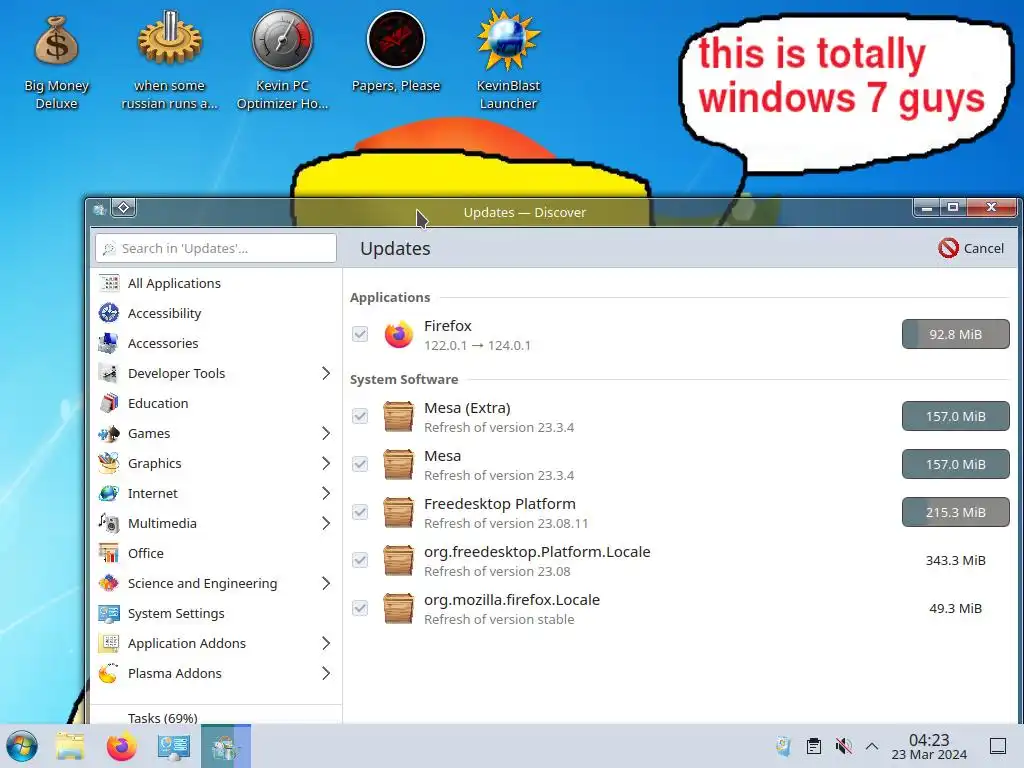This screenshot has height=768, width=1024.
Task: Toggle the Mesa update checkbox
Action: [x=360, y=464]
